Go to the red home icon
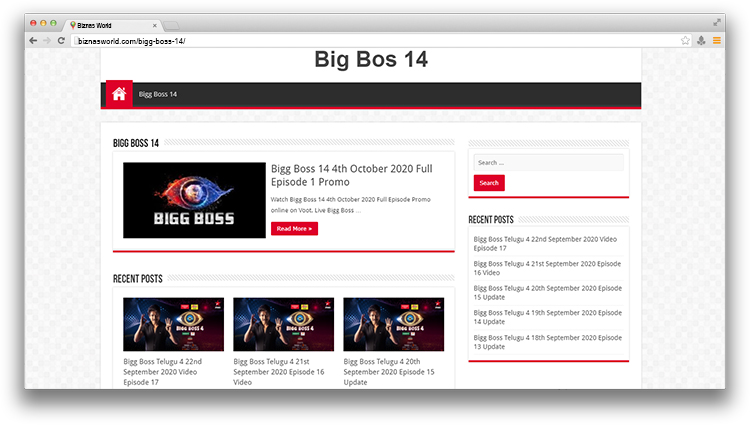This screenshot has height=425, width=750. (x=119, y=94)
